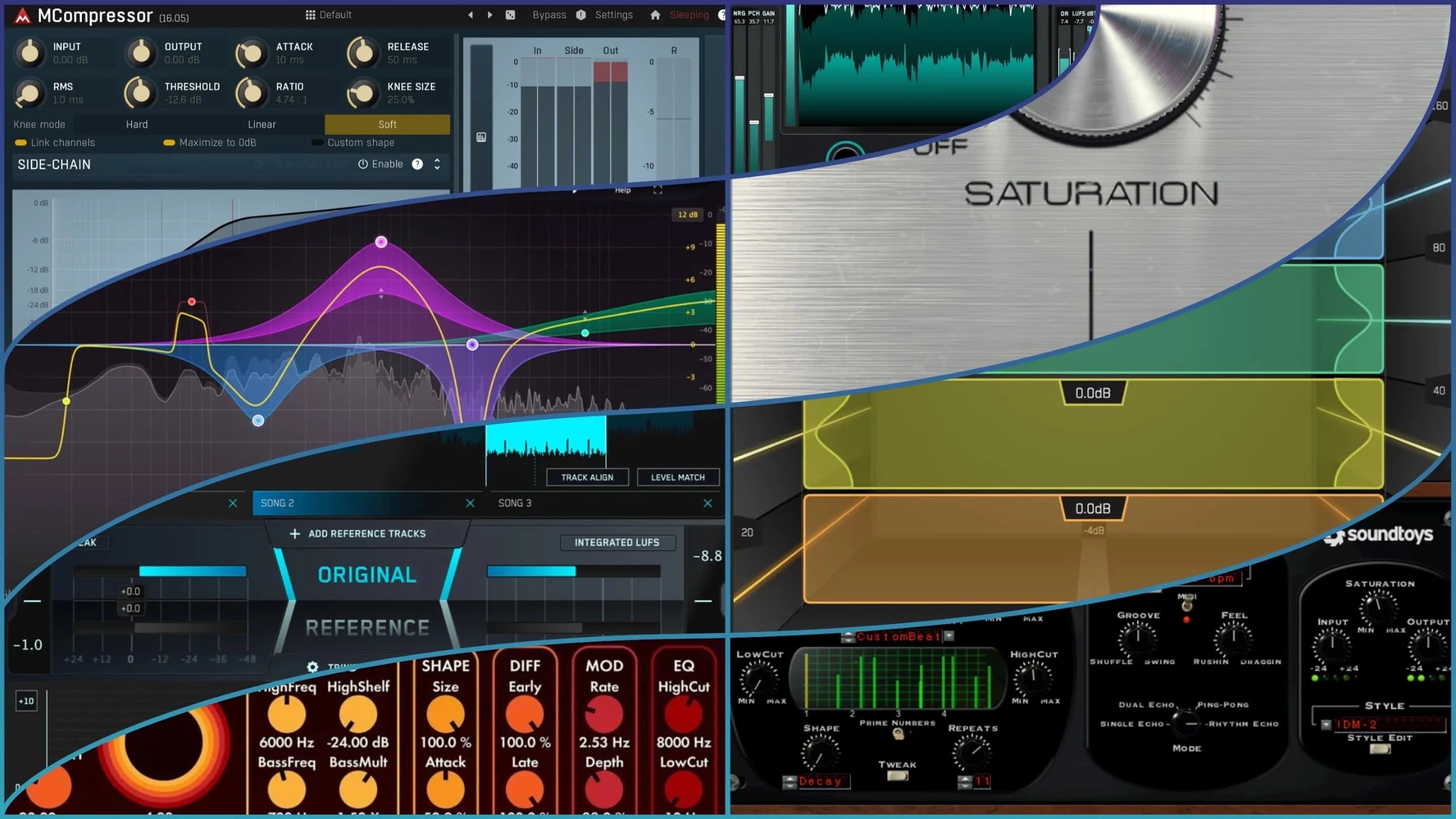Click the home icon in MCompressor header
1456x819 pixels.
pyautogui.click(x=655, y=15)
